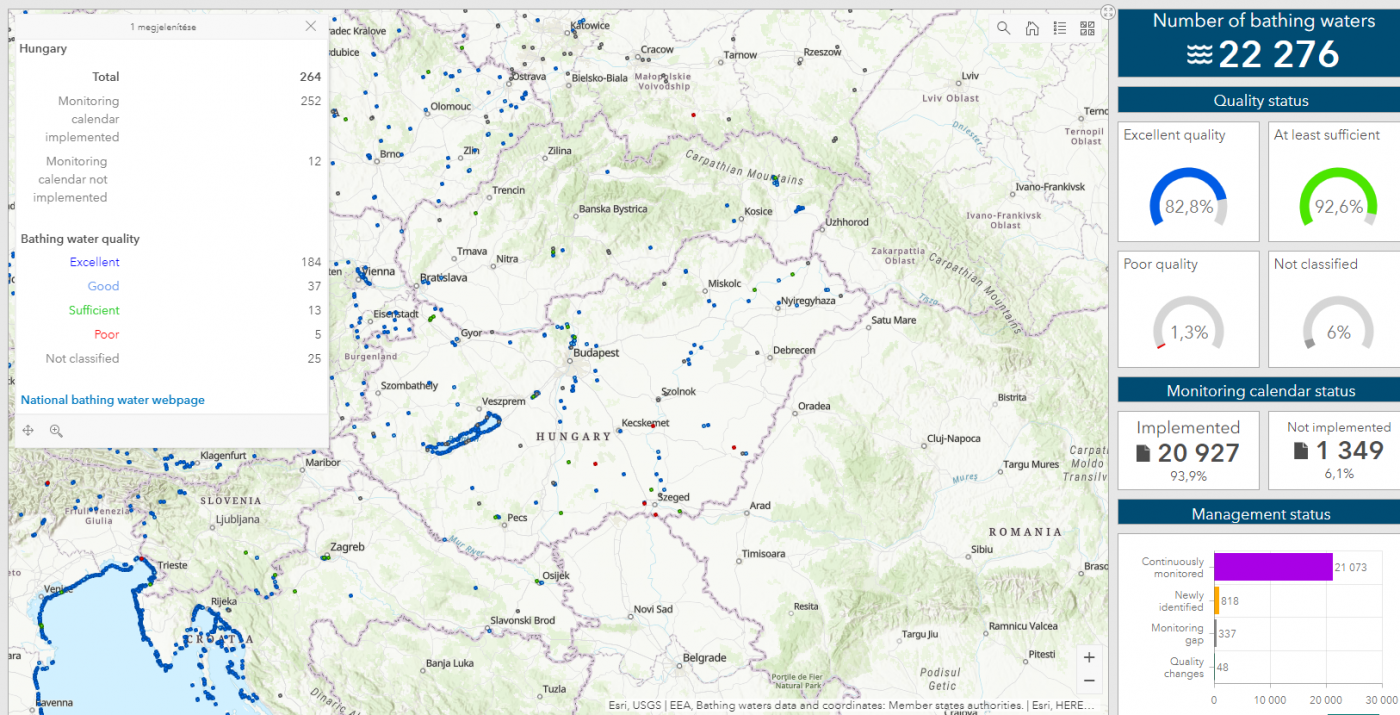1400x715 pixels.
Task: Click the Poor quality gauge card
Action: (x=1188, y=309)
